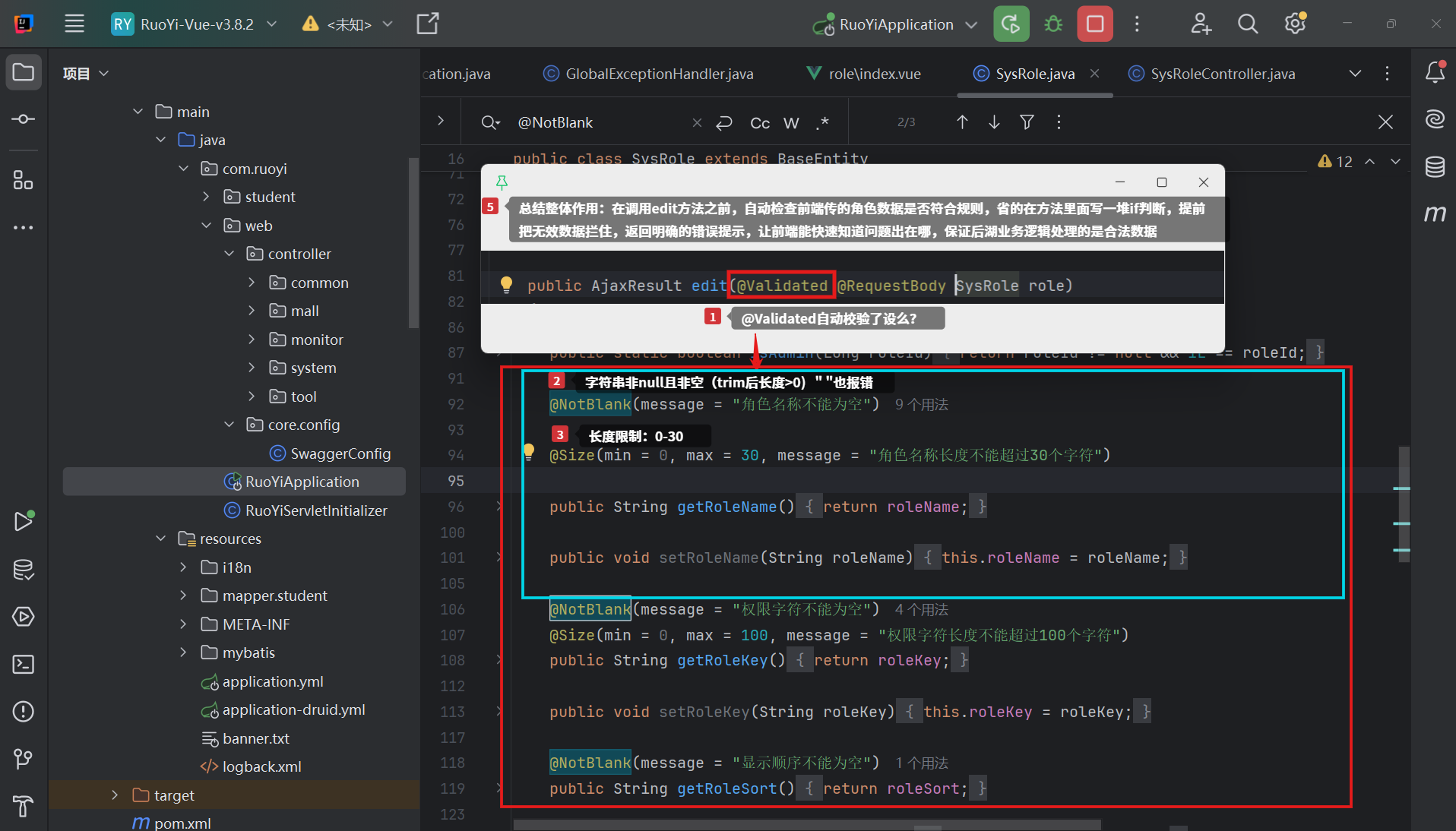Show the 9 usages of roleName NotBlank
1456x831 pixels.
point(922,405)
